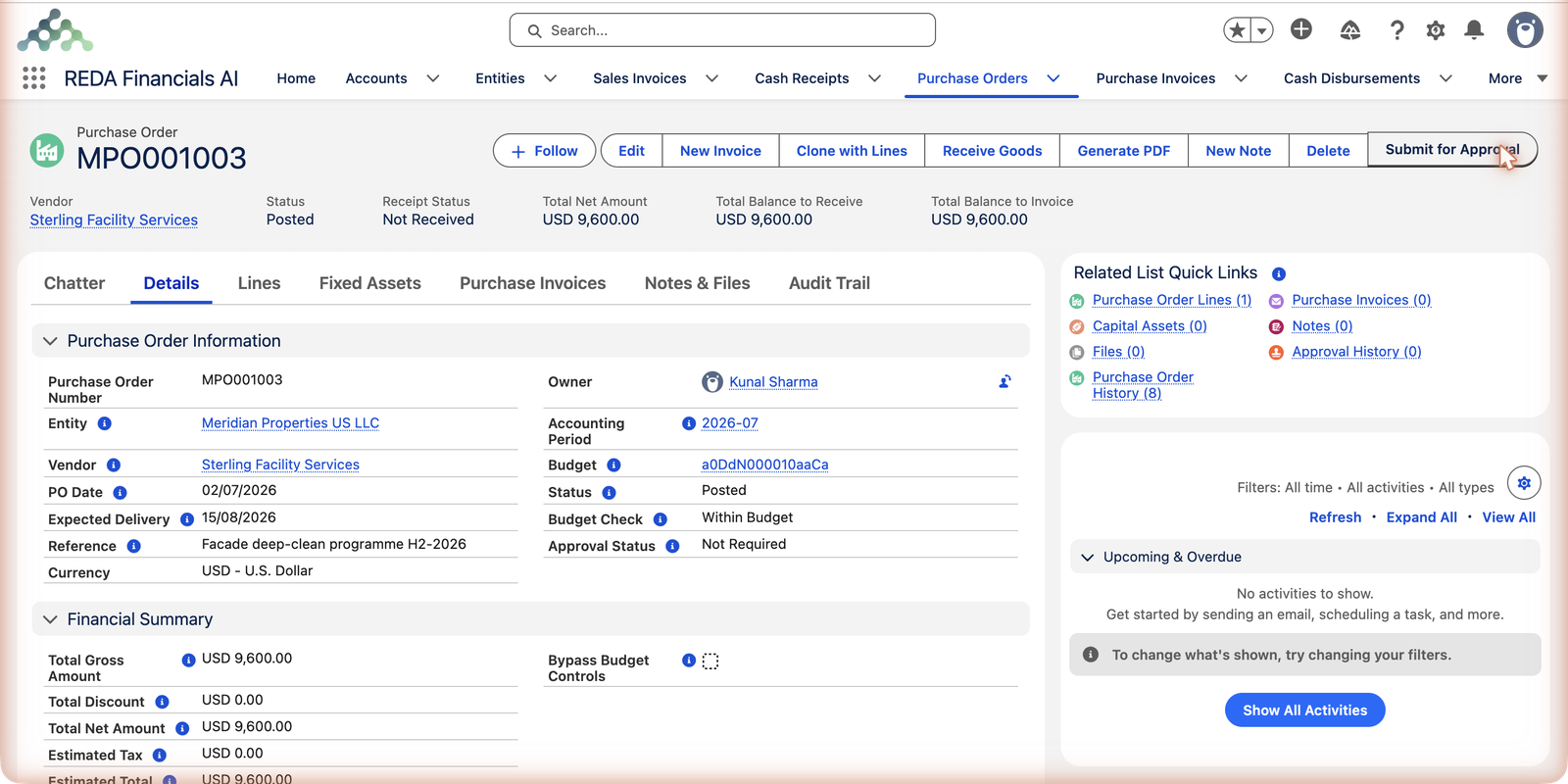Image resolution: width=1568 pixels, height=784 pixels.
Task: Show the Approval Status info icon
Action: 672,546
